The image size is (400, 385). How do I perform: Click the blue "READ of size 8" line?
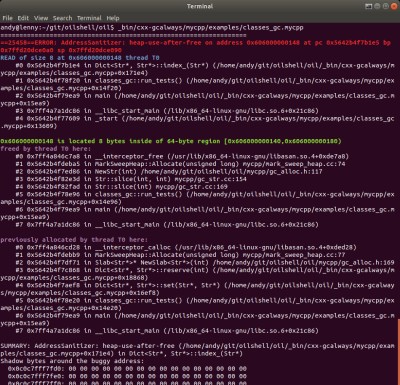click(x=80, y=58)
